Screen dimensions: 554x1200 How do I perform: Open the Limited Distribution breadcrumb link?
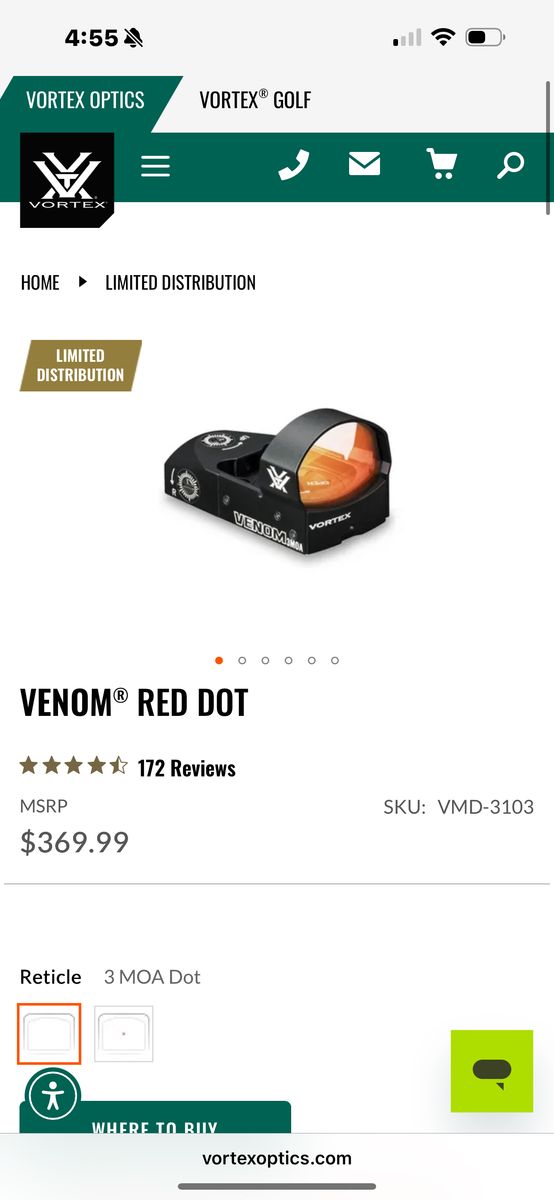[x=181, y=283]
